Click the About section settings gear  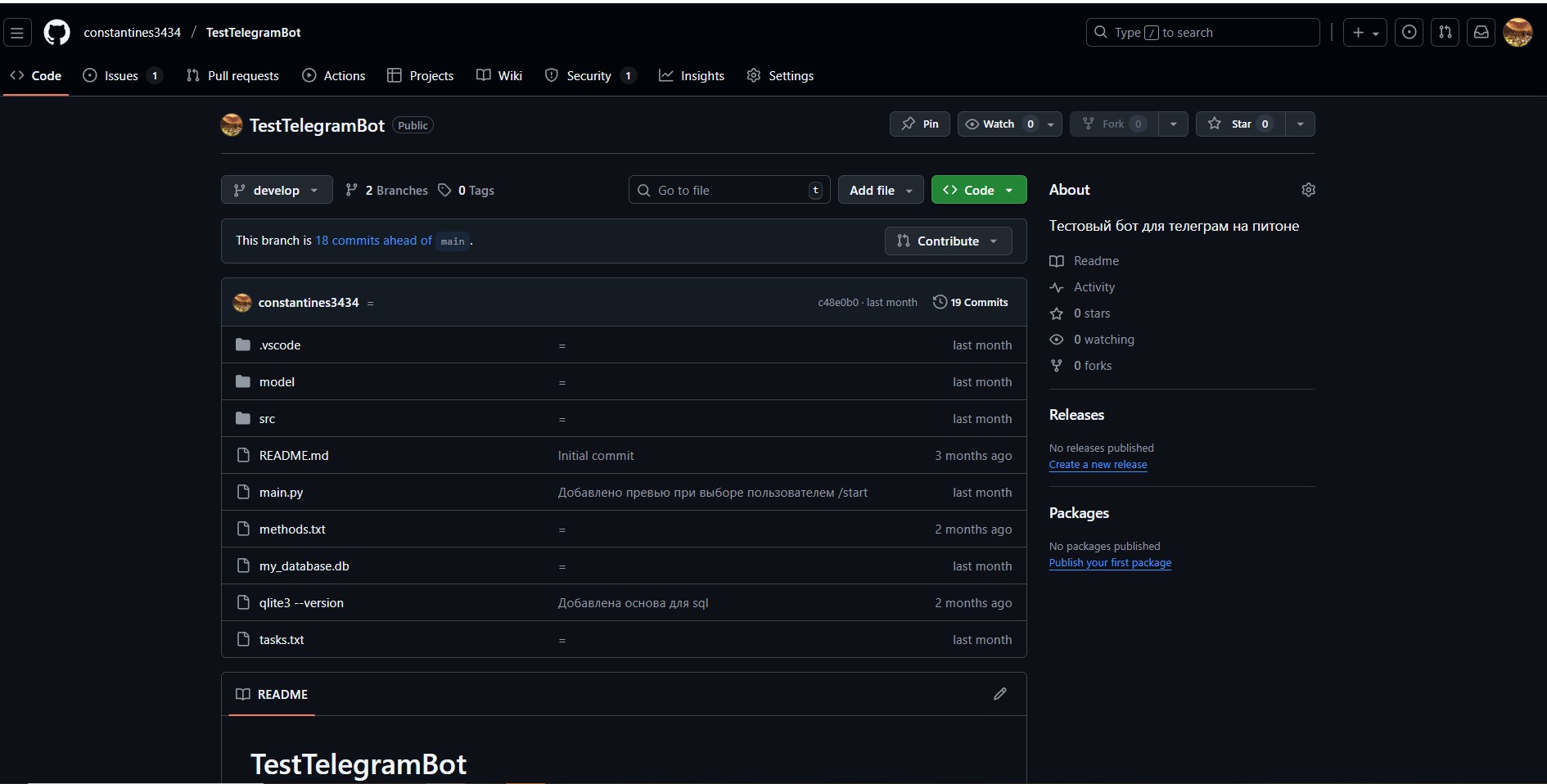(x=1308, y=190)
